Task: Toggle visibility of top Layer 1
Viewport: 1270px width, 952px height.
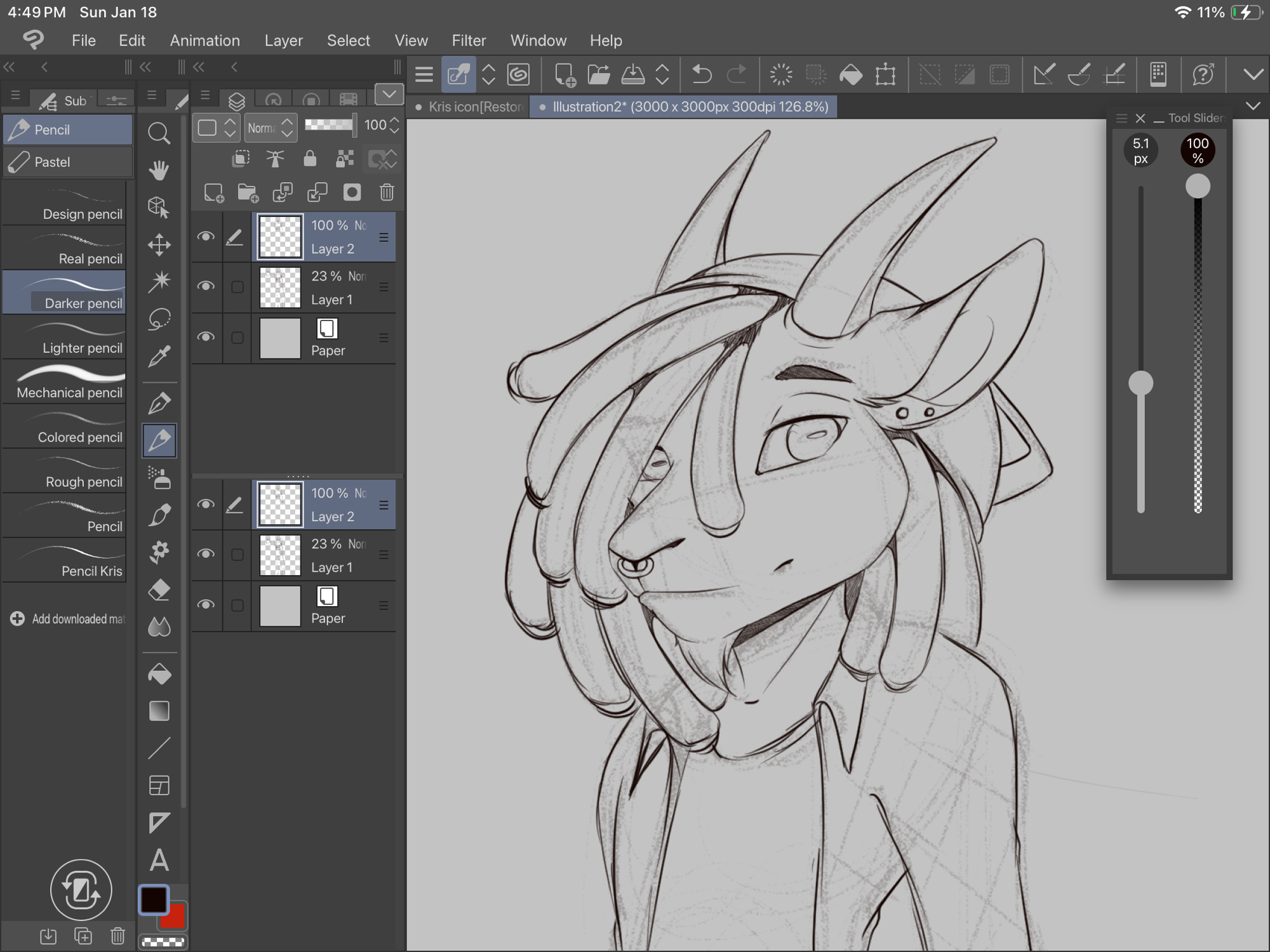Action: [x=206, y=286]
